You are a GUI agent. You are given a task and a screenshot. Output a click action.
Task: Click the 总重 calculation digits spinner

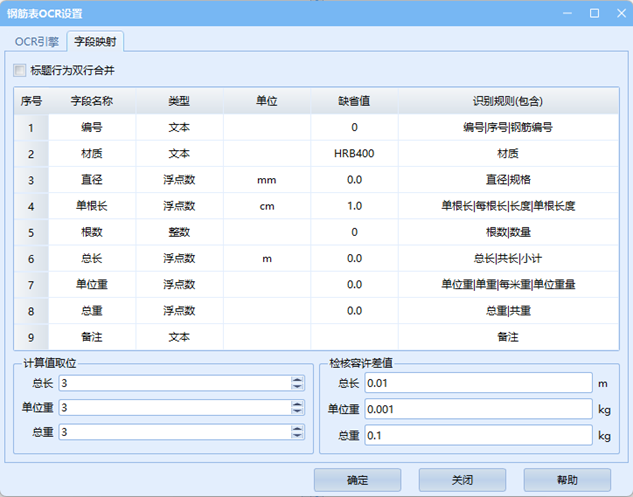click(174, 432)
